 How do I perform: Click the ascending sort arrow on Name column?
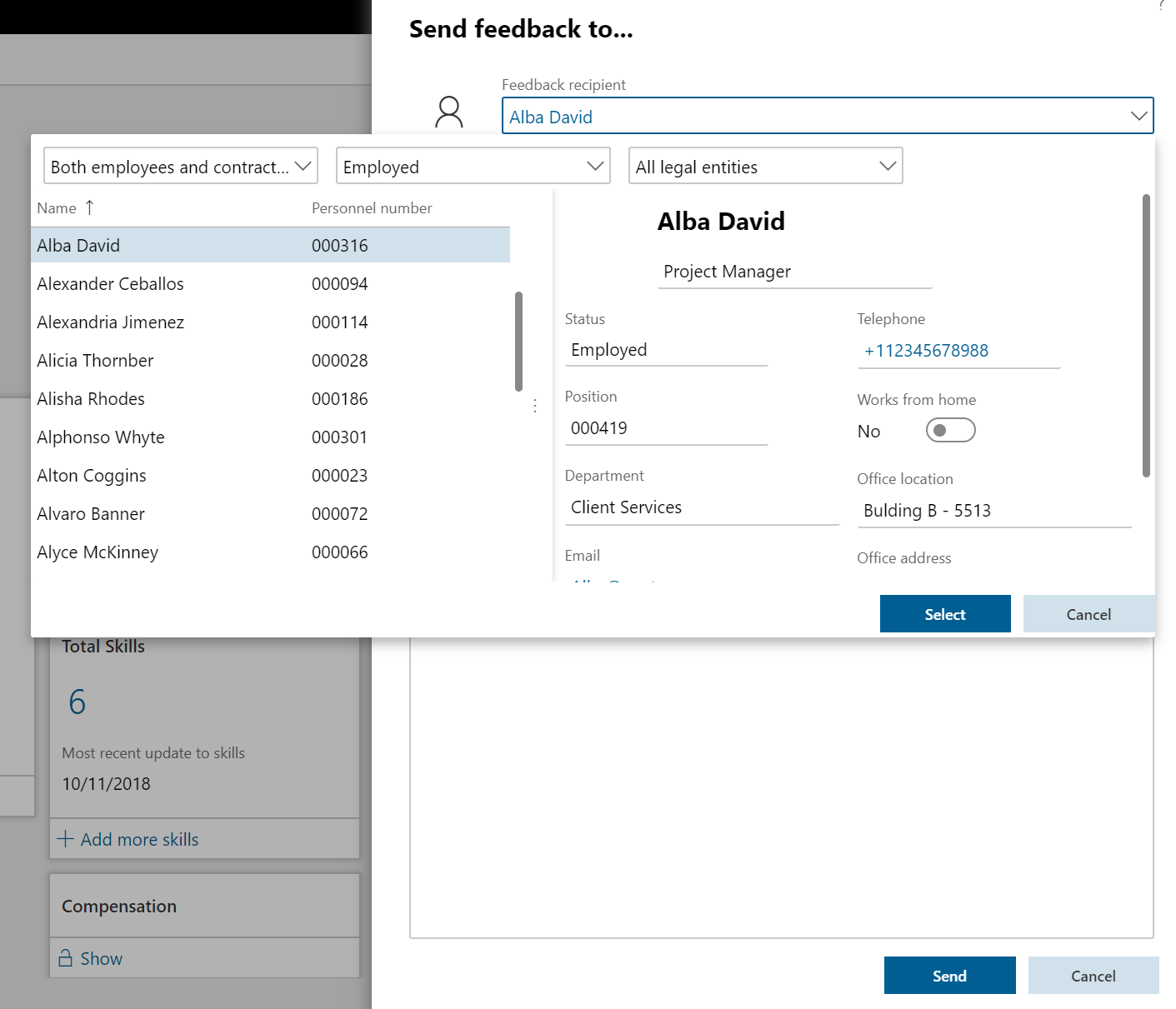tap(90, 207)
